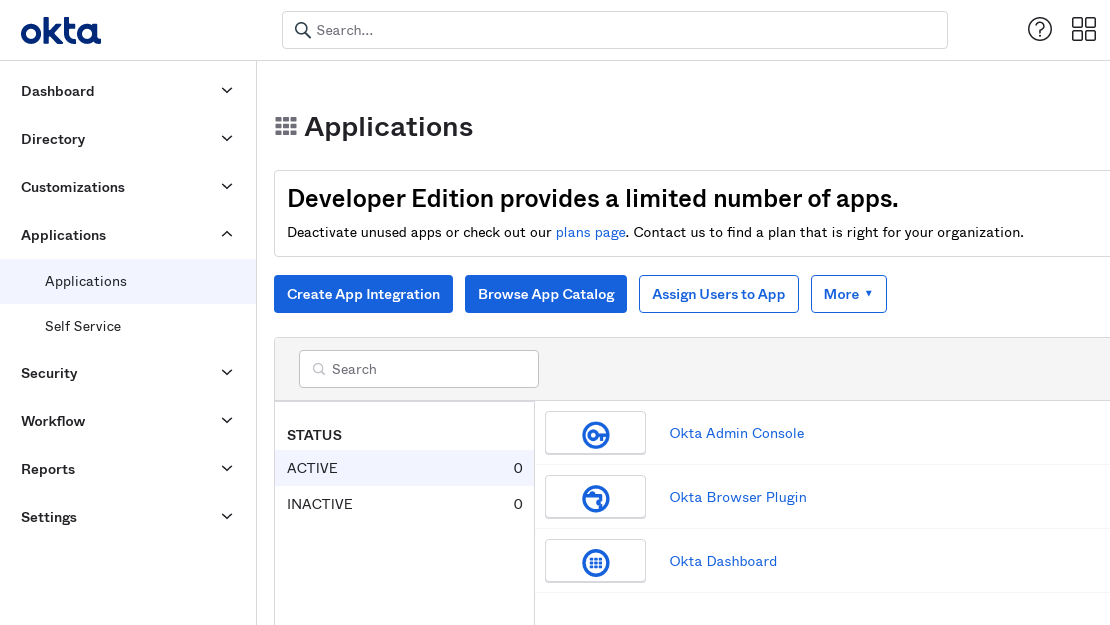Viewport: 1110px width, 625px height.
Task: Expand the Directory sidebar chevron
Action: [227, 139]
